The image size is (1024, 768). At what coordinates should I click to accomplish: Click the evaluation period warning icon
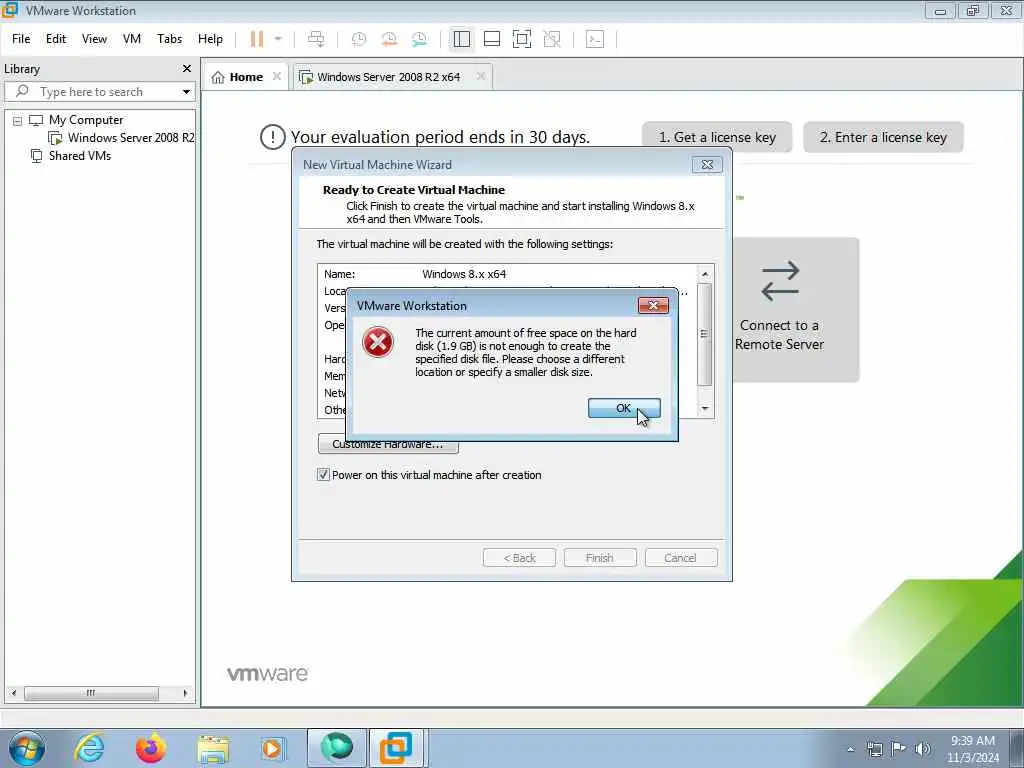272,137
